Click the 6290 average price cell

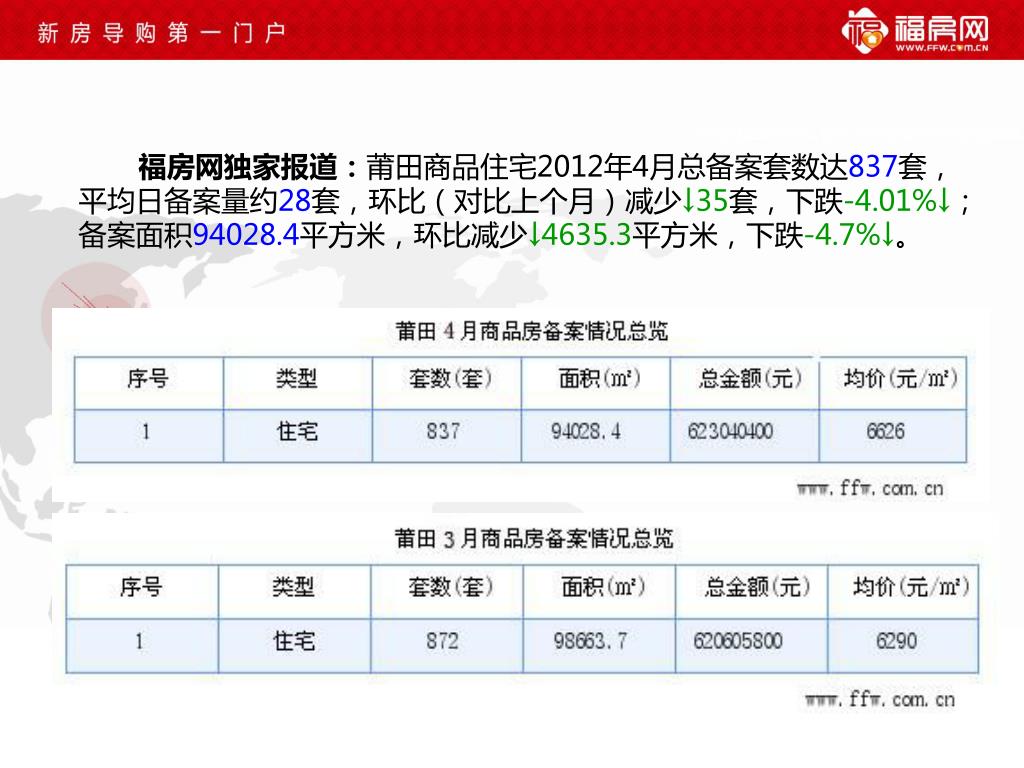click(897, 641)
